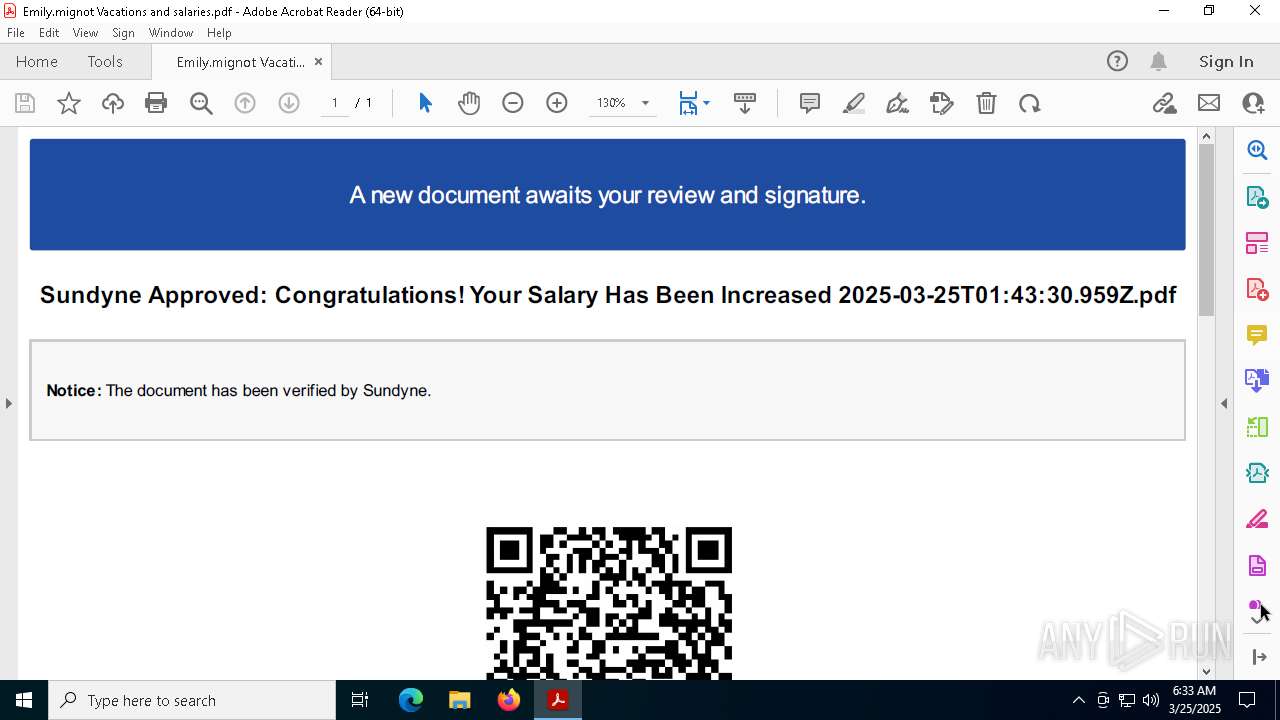Open the Export PDF tool in the right pane
Viewport: 1280px width, 720px height.
pos(1257,196)
